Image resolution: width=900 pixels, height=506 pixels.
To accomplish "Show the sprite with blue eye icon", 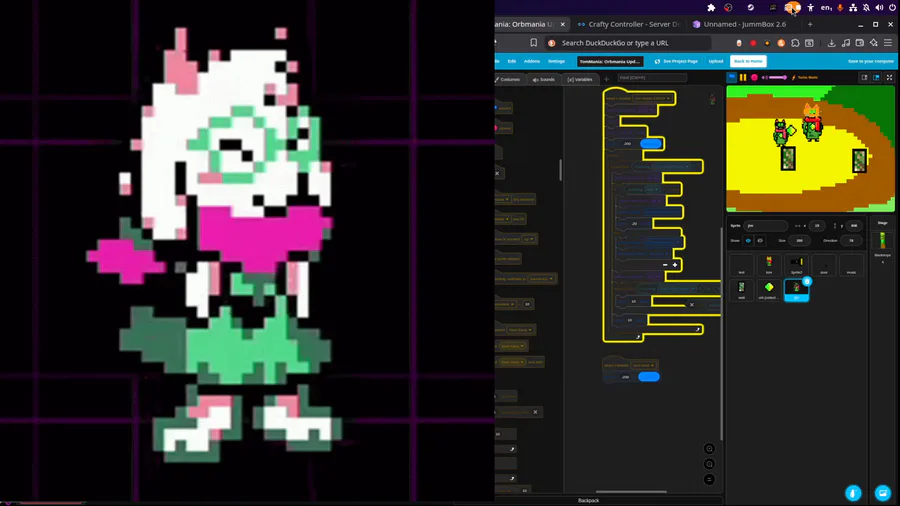I will [748, 240].
